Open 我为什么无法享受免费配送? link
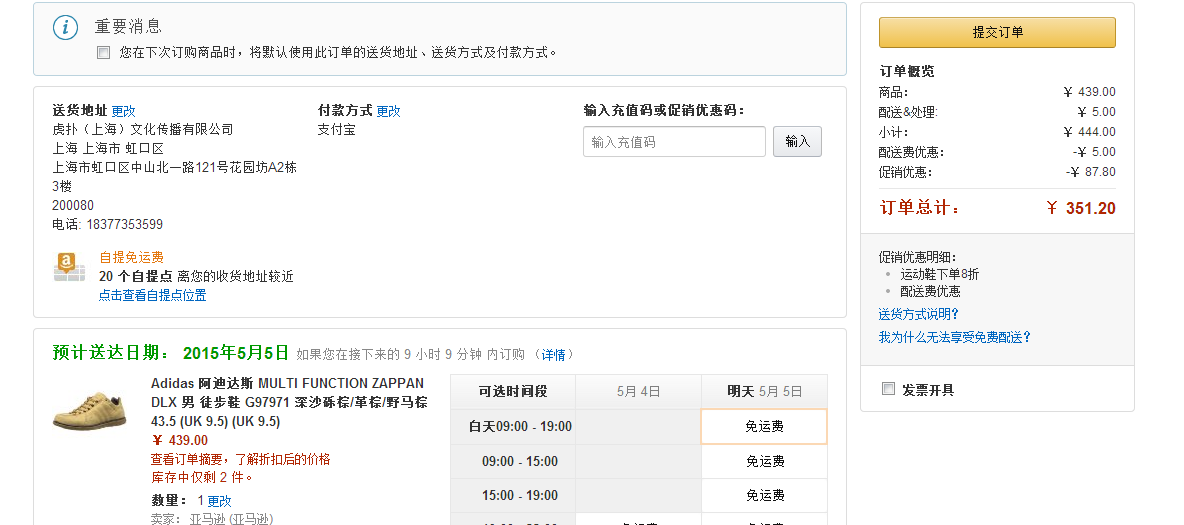 point(955,337)
